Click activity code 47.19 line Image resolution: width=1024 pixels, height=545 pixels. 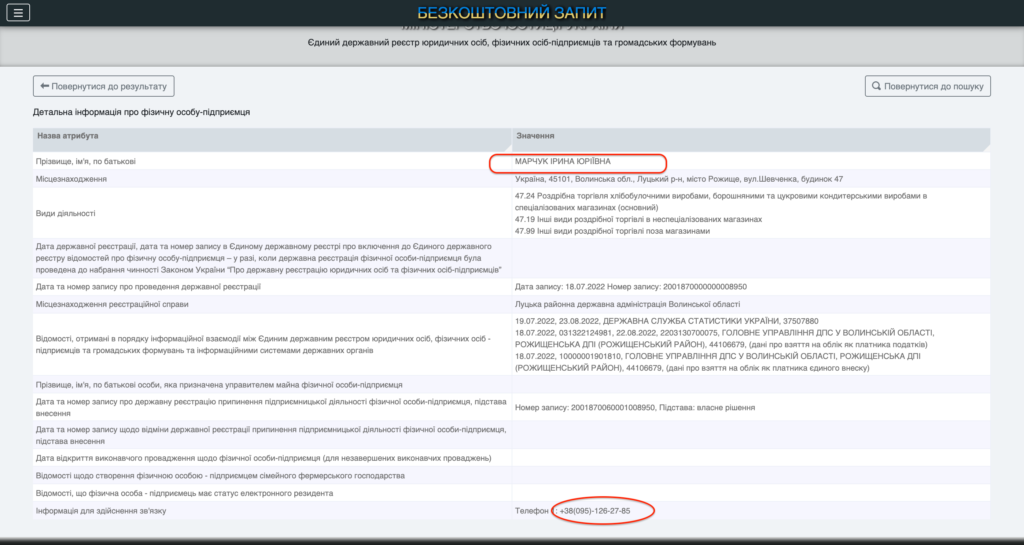pos(638,219)
